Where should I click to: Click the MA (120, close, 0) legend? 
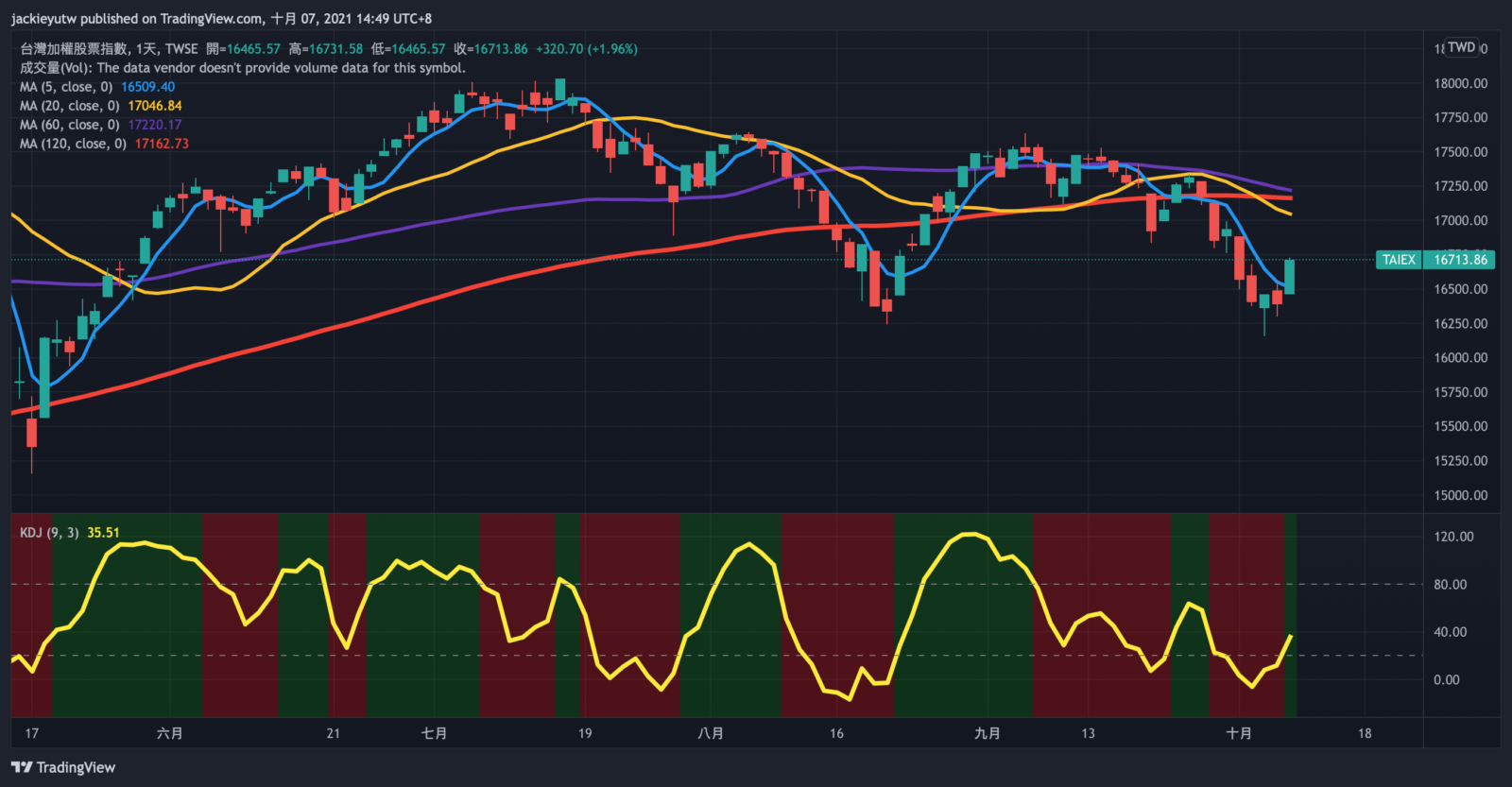(73, 144)
